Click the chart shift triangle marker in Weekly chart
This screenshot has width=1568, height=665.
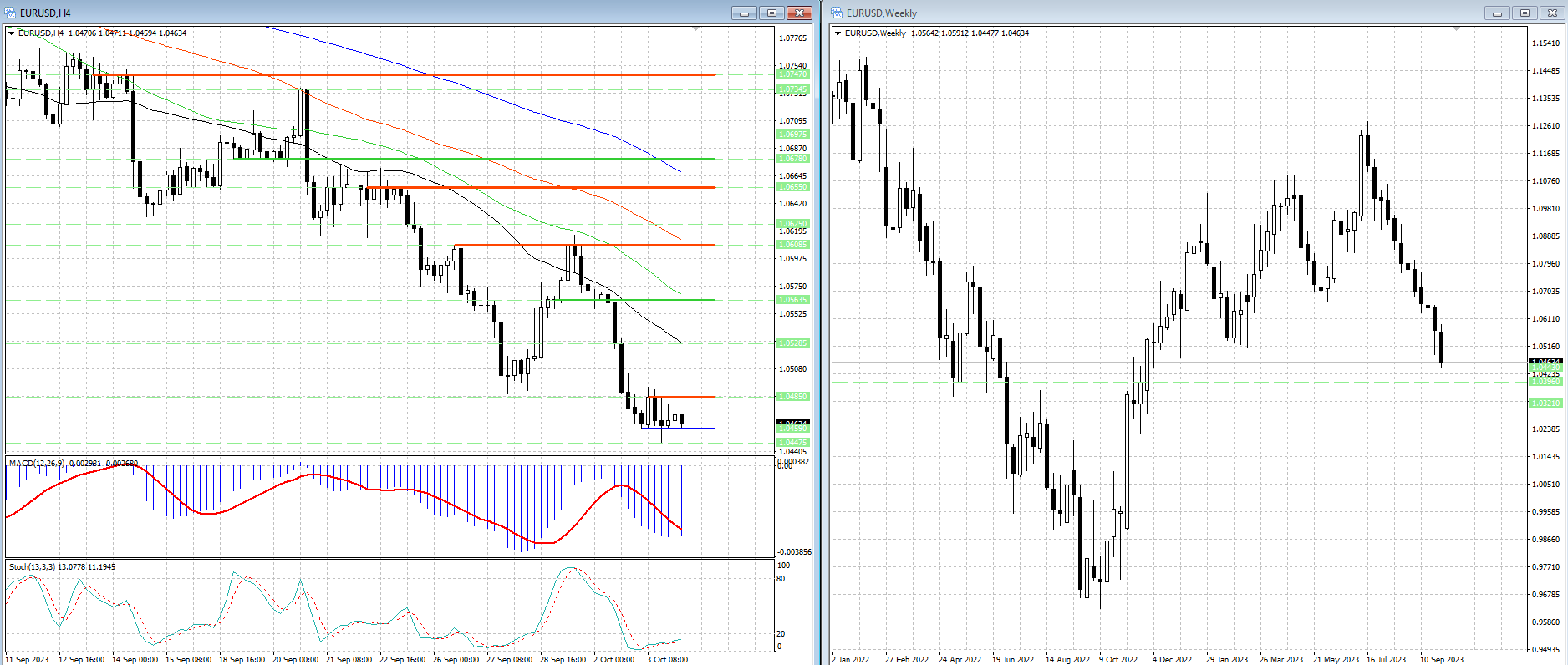pyautogui.click(x=1456, y=29)
